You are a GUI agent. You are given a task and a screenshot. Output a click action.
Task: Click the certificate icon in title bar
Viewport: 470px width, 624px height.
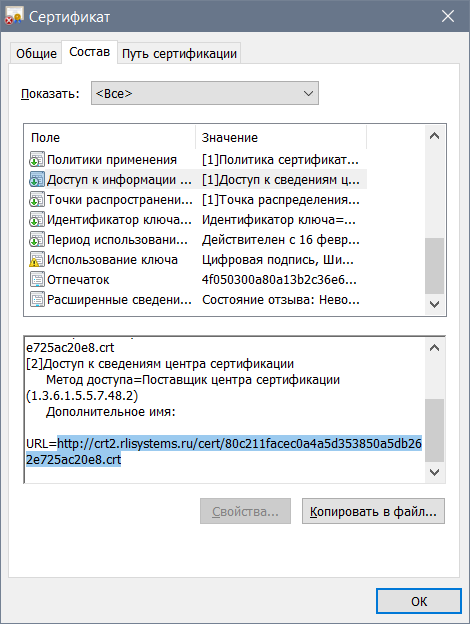[14, 16]
